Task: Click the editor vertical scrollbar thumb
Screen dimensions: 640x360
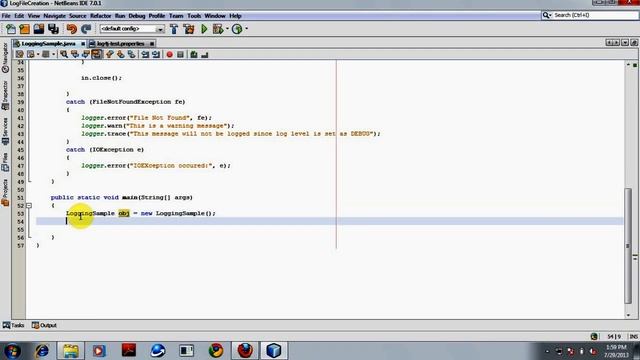Action: [x=628, y=246]
